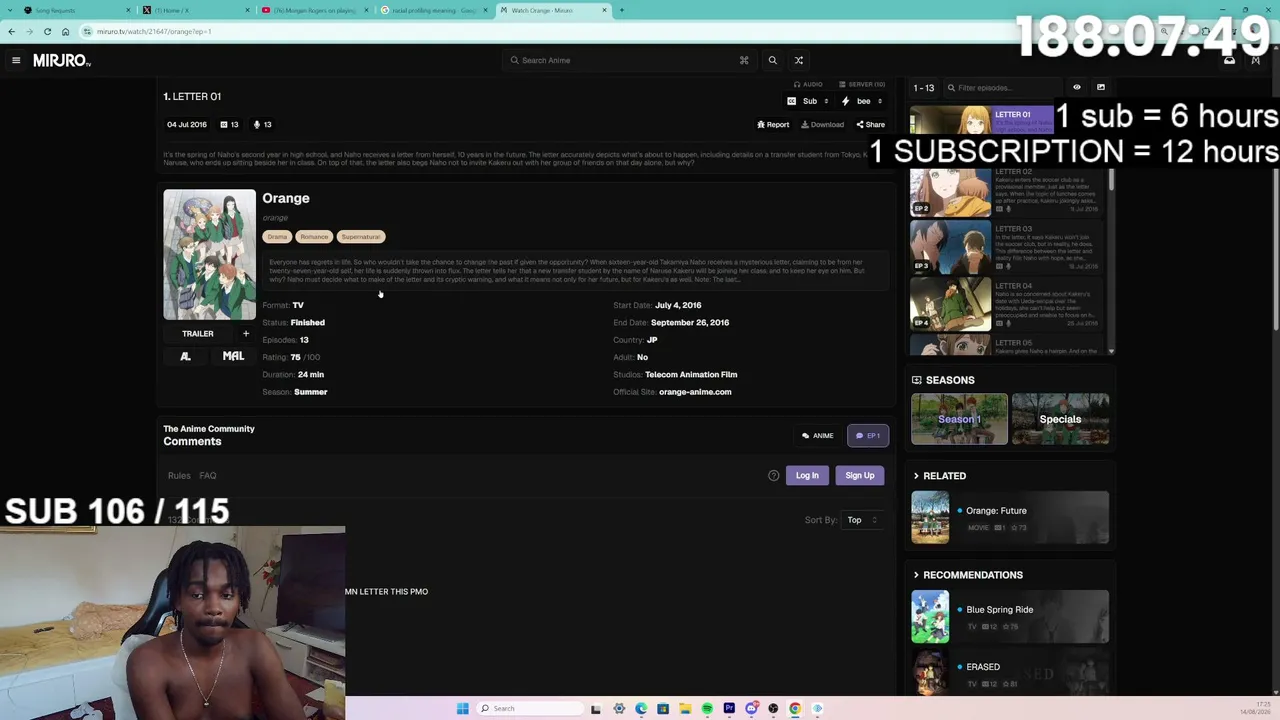Click the comments help question icon

773,476
